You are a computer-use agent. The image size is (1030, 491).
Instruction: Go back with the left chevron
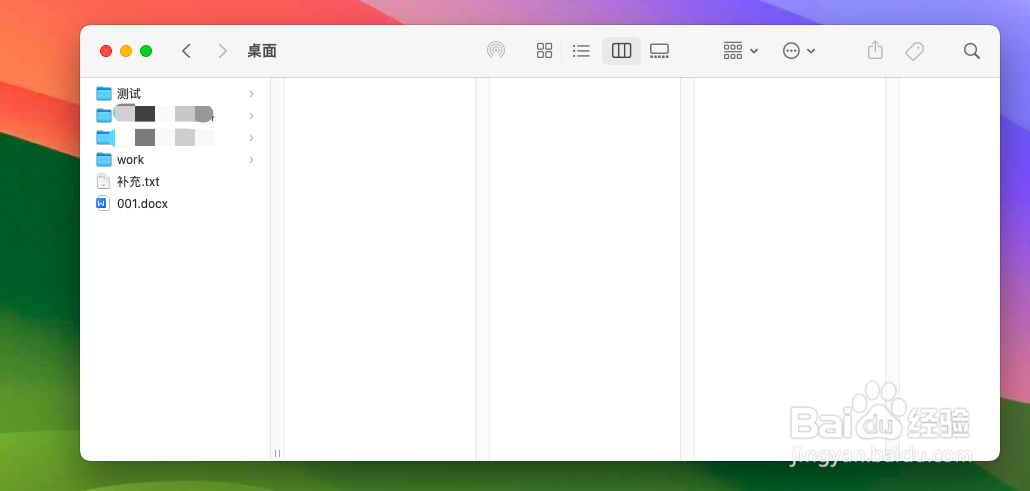click(187, 51)
